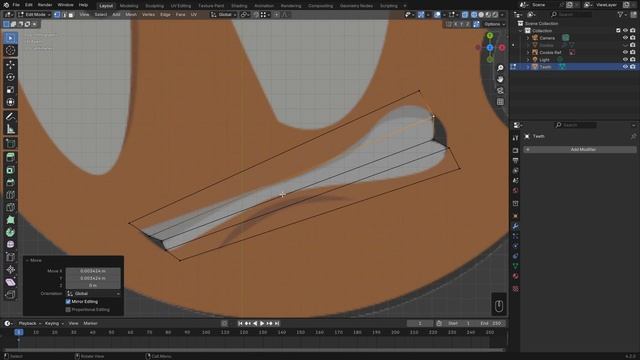640x360 pixels.
Task: Open Orientation dropdown in Move panel
Action: [x=93, y=293]
